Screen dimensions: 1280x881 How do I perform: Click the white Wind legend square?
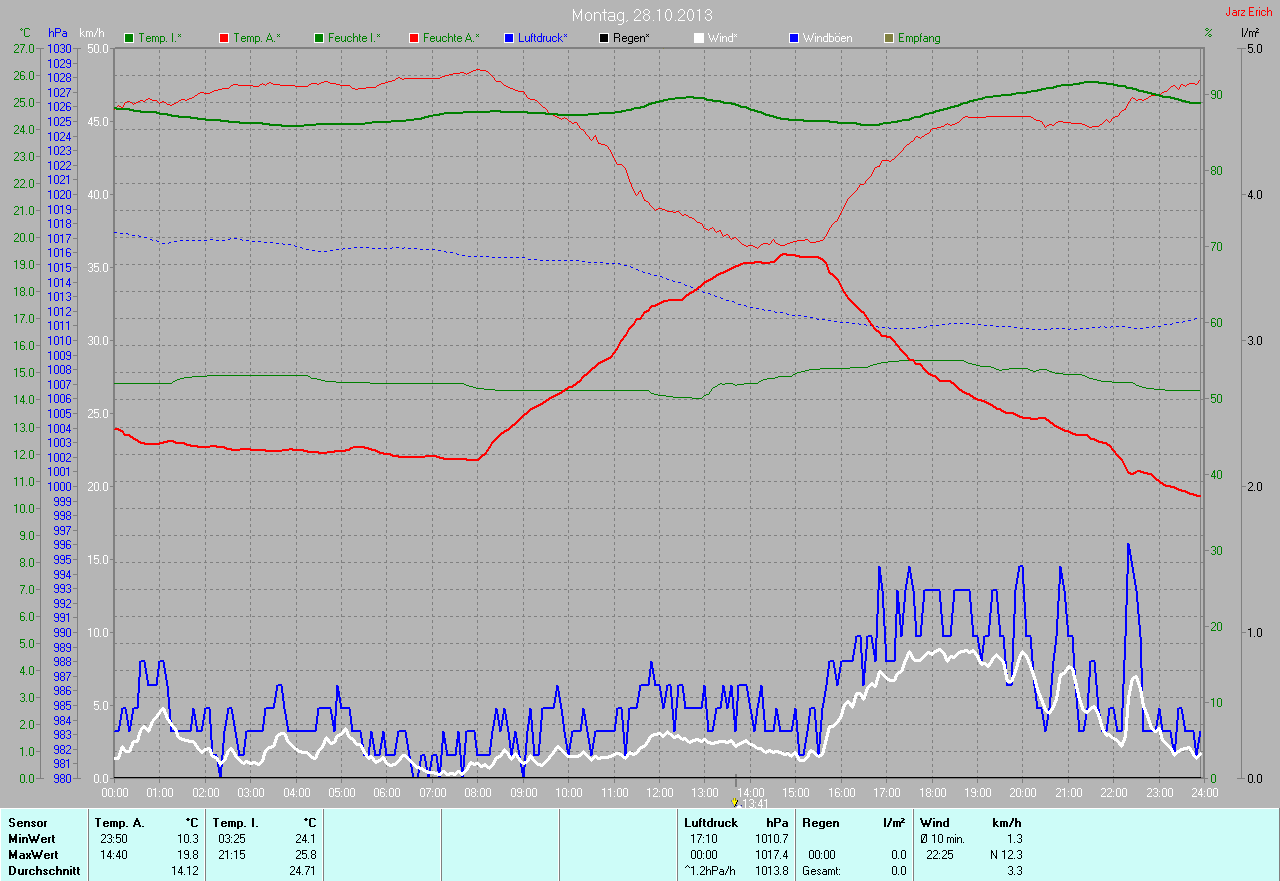pos(699,38)
